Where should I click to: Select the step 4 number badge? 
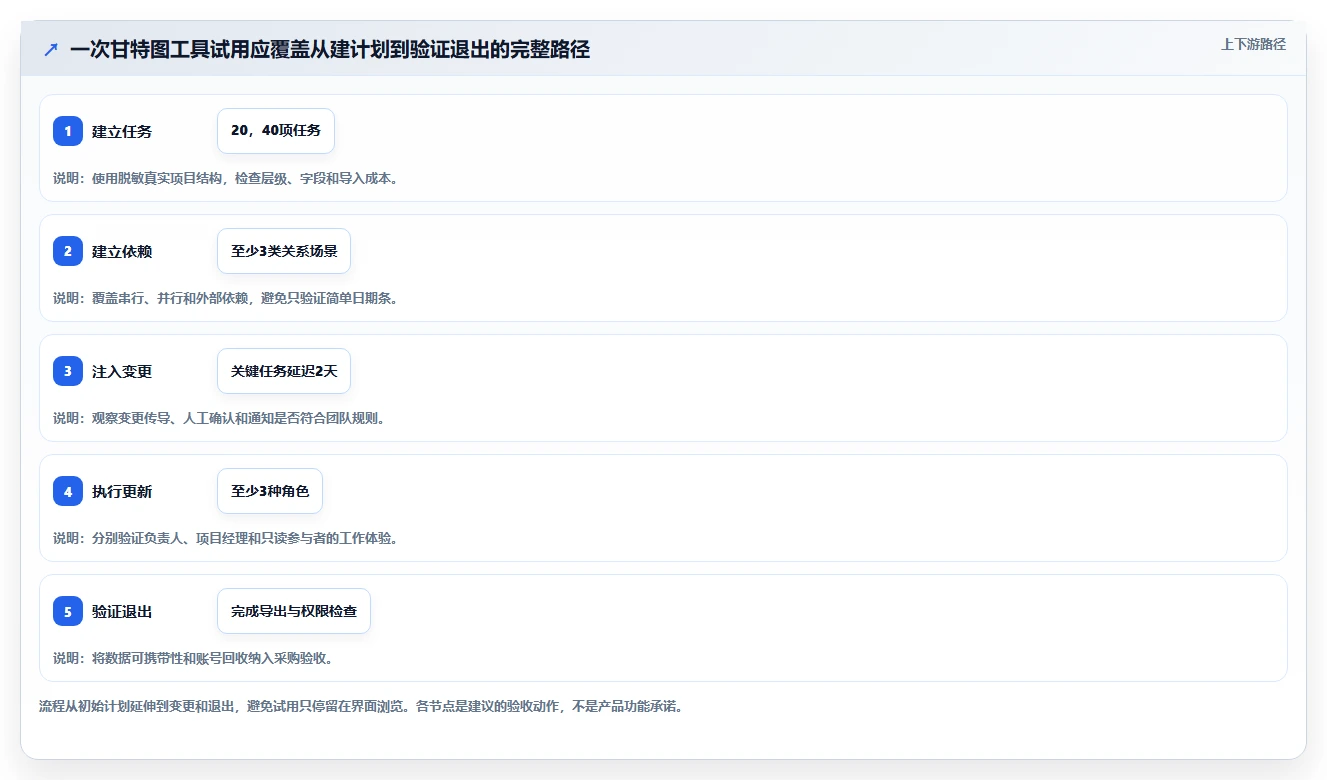tap(68, 491)
